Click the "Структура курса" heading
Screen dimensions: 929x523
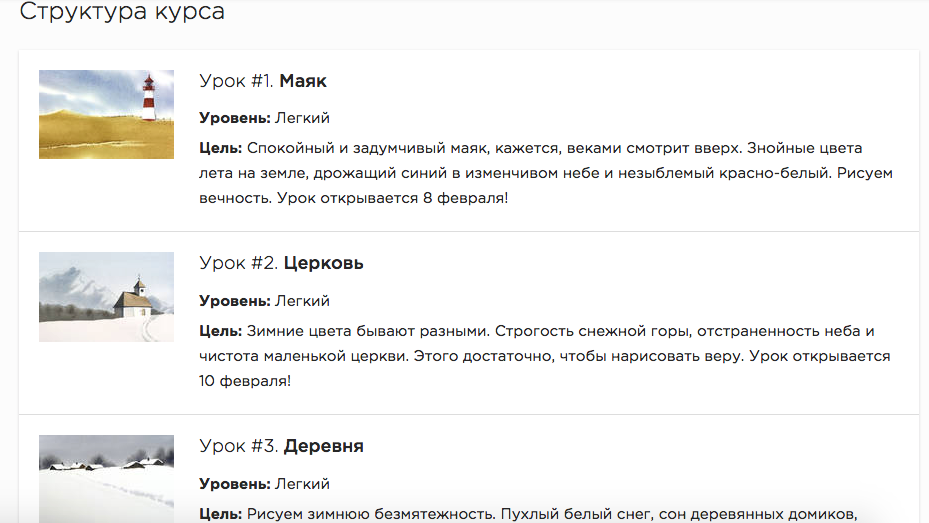tap(122, 13)
